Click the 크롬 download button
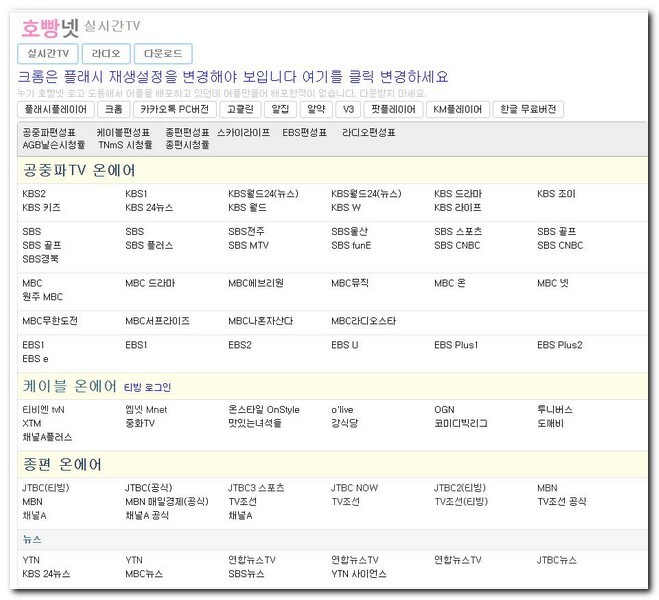The height and width of the screenshot is (600, 659). pyautogui.click(x=113, y=110)
